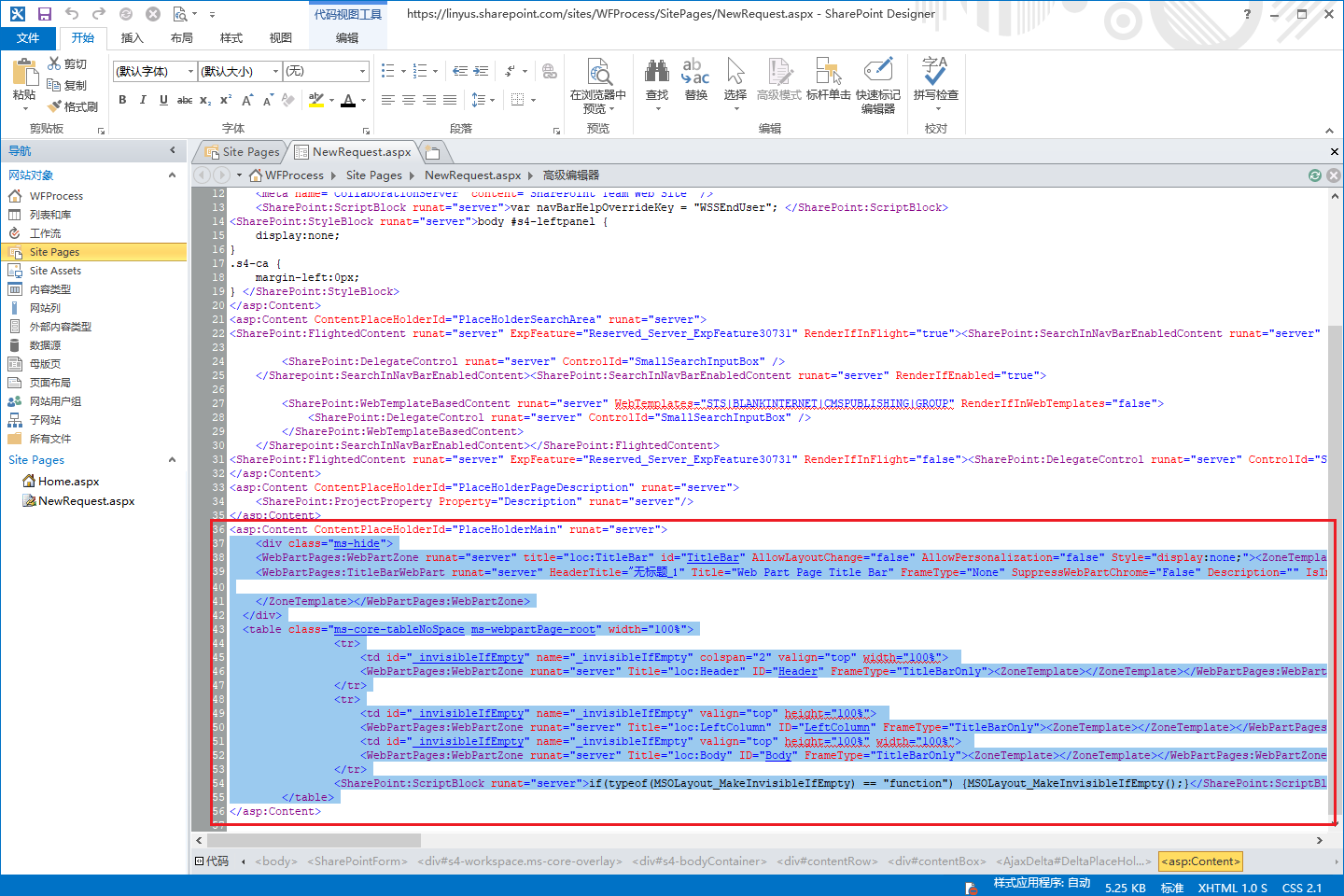Select 工作流 in navigation pane
1344x896 pixels.
(45, 233)
